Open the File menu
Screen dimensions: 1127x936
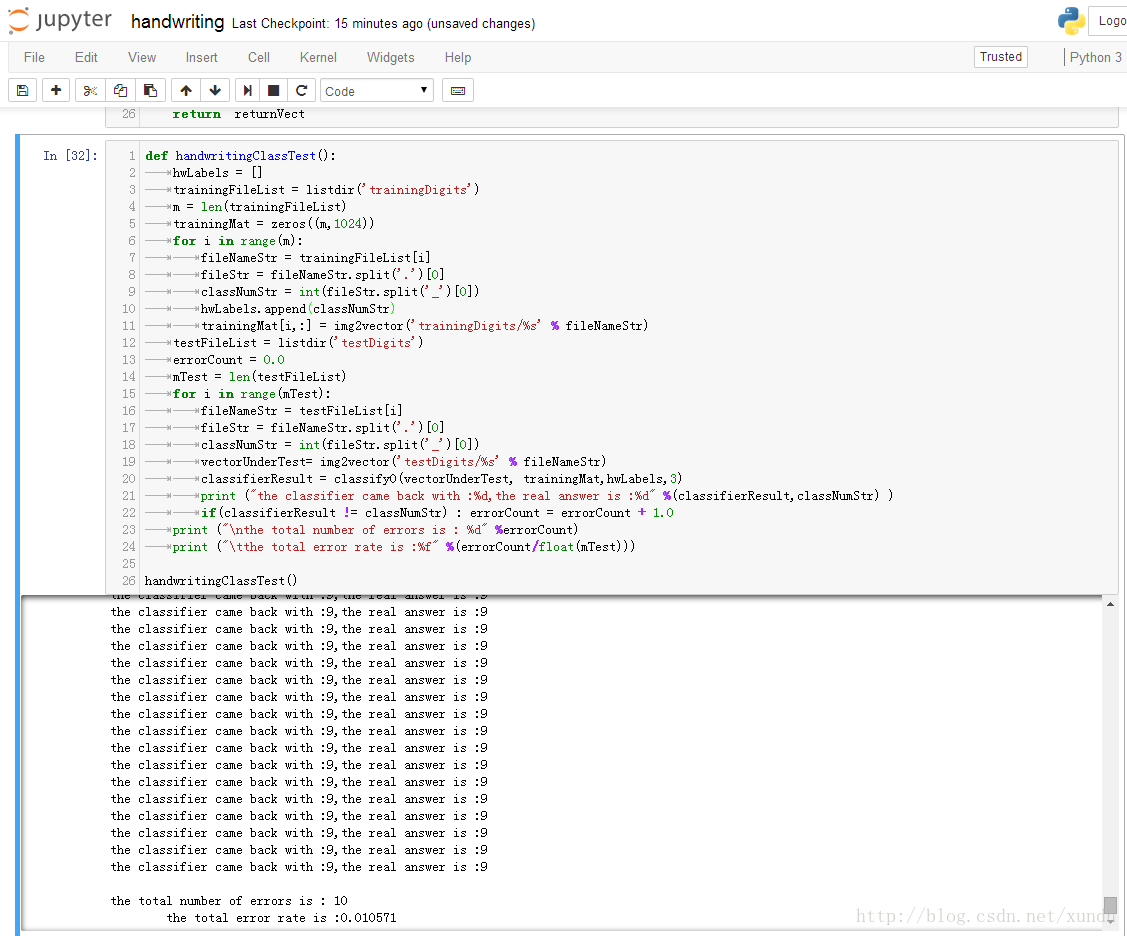[34, 58]
